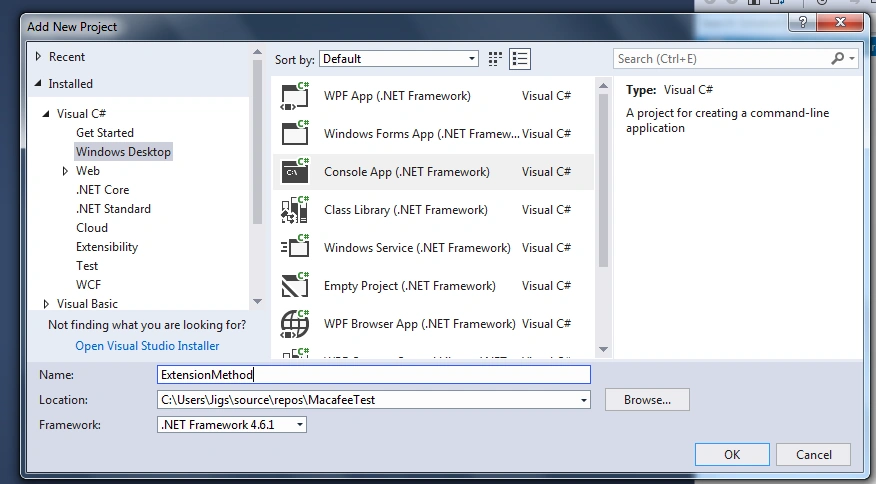The width and height of the screenshot is (876, 484).
Task: Select Windows Service (.NET Framework) text
Action: pyautogui.click(x=417, y=248)
